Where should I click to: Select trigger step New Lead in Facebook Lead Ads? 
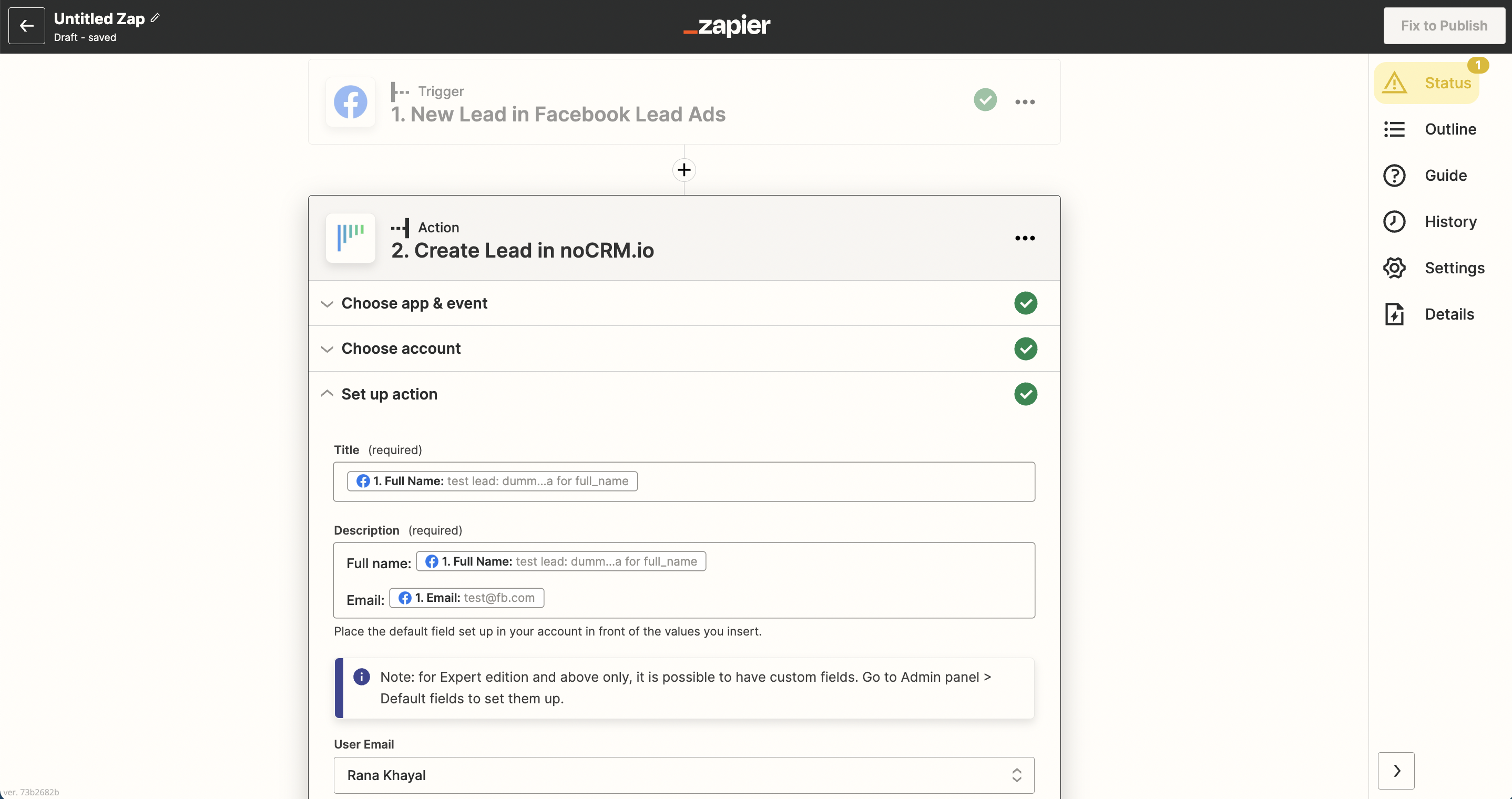click(x=684, y=101)
